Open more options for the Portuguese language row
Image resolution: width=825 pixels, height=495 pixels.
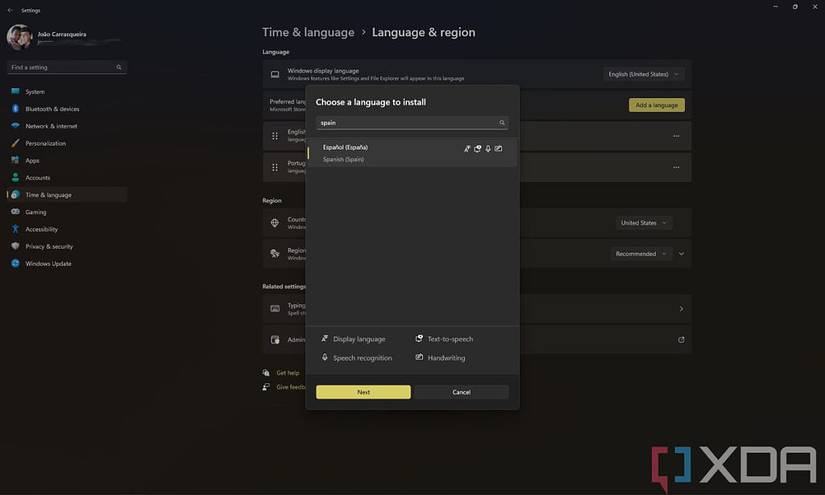676,167
